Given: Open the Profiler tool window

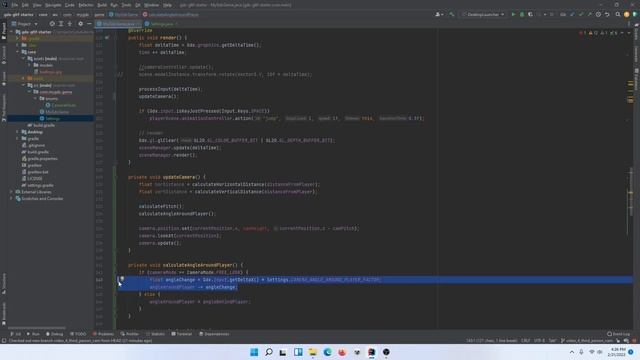Looking at the screenshot, I should [x=130, y=334].
